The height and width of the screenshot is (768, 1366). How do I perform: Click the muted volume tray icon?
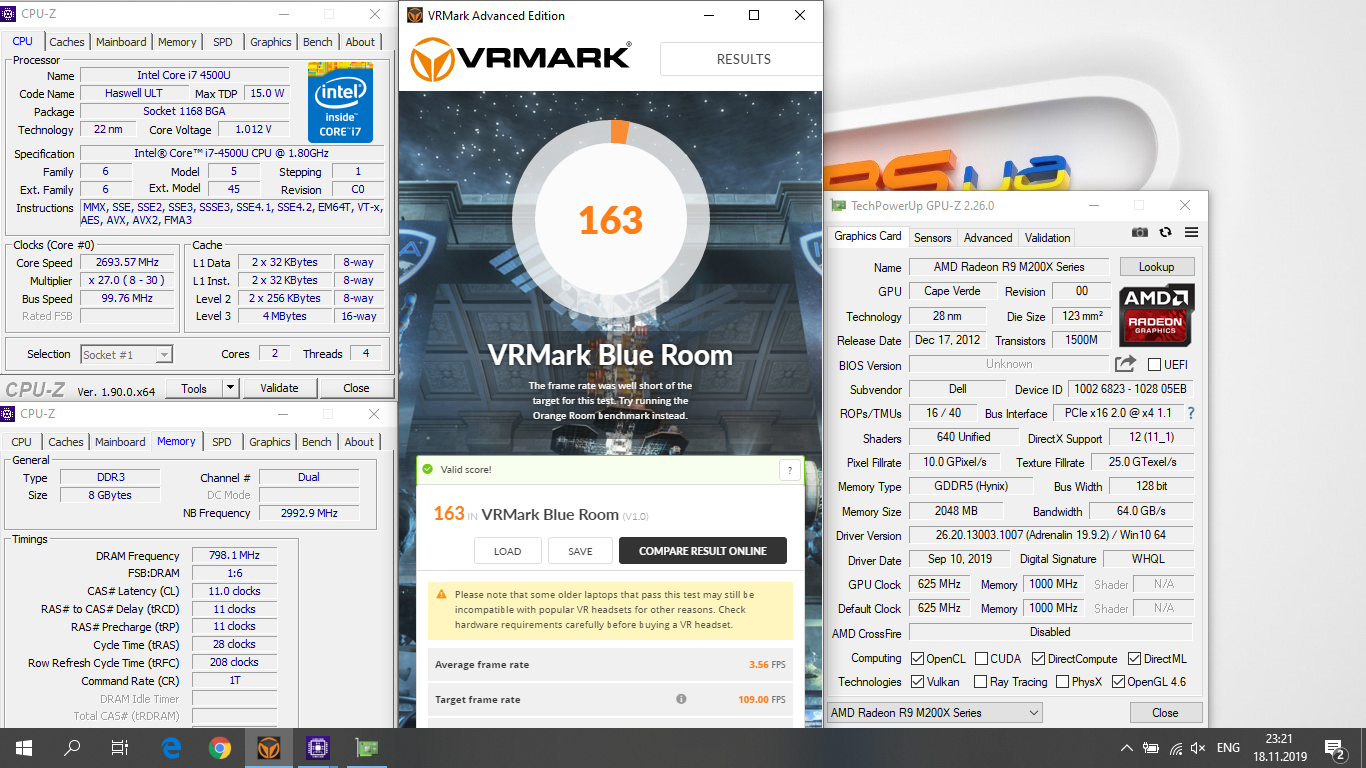click(1198, 747)
